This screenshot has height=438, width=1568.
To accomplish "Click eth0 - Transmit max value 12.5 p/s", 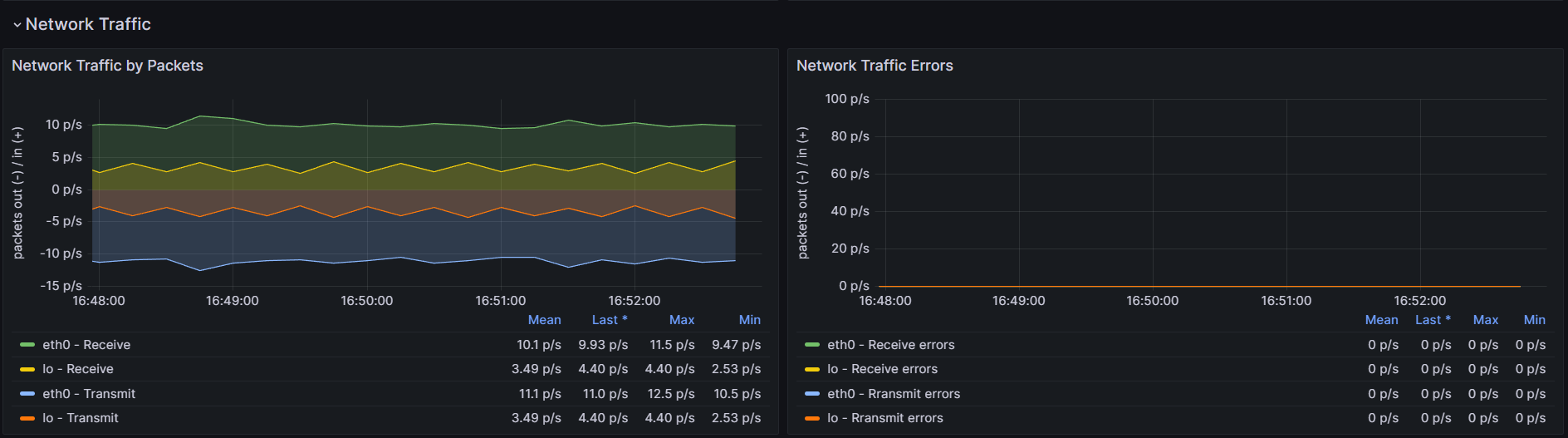I will [x=671, y=394].
